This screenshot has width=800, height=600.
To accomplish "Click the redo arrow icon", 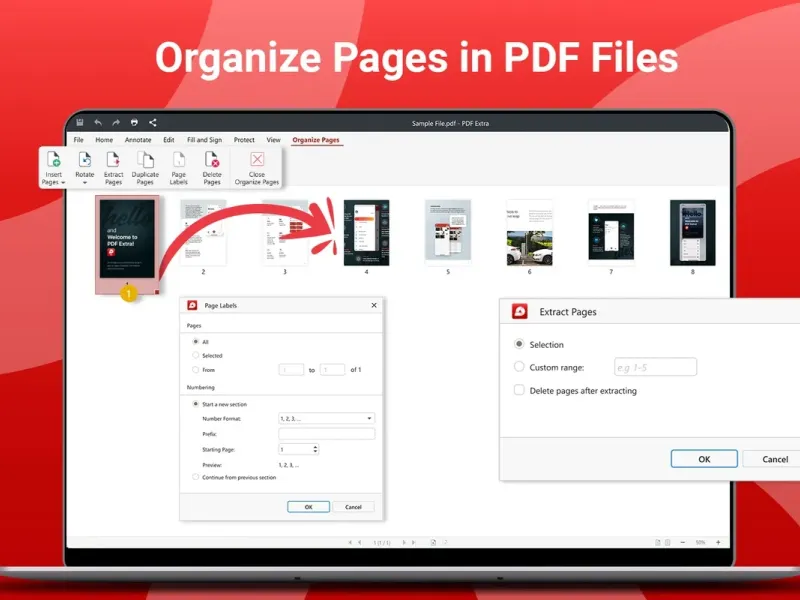I will coord(116,122).
